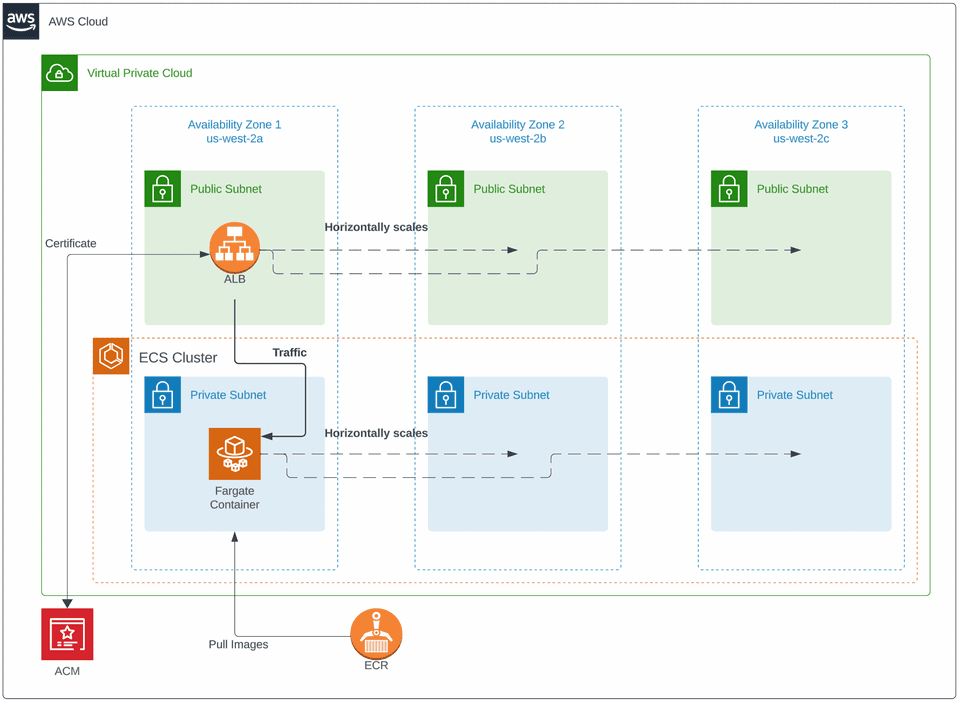
Task: Select the Certificate arrow label
Action: (x=71, y=243)
